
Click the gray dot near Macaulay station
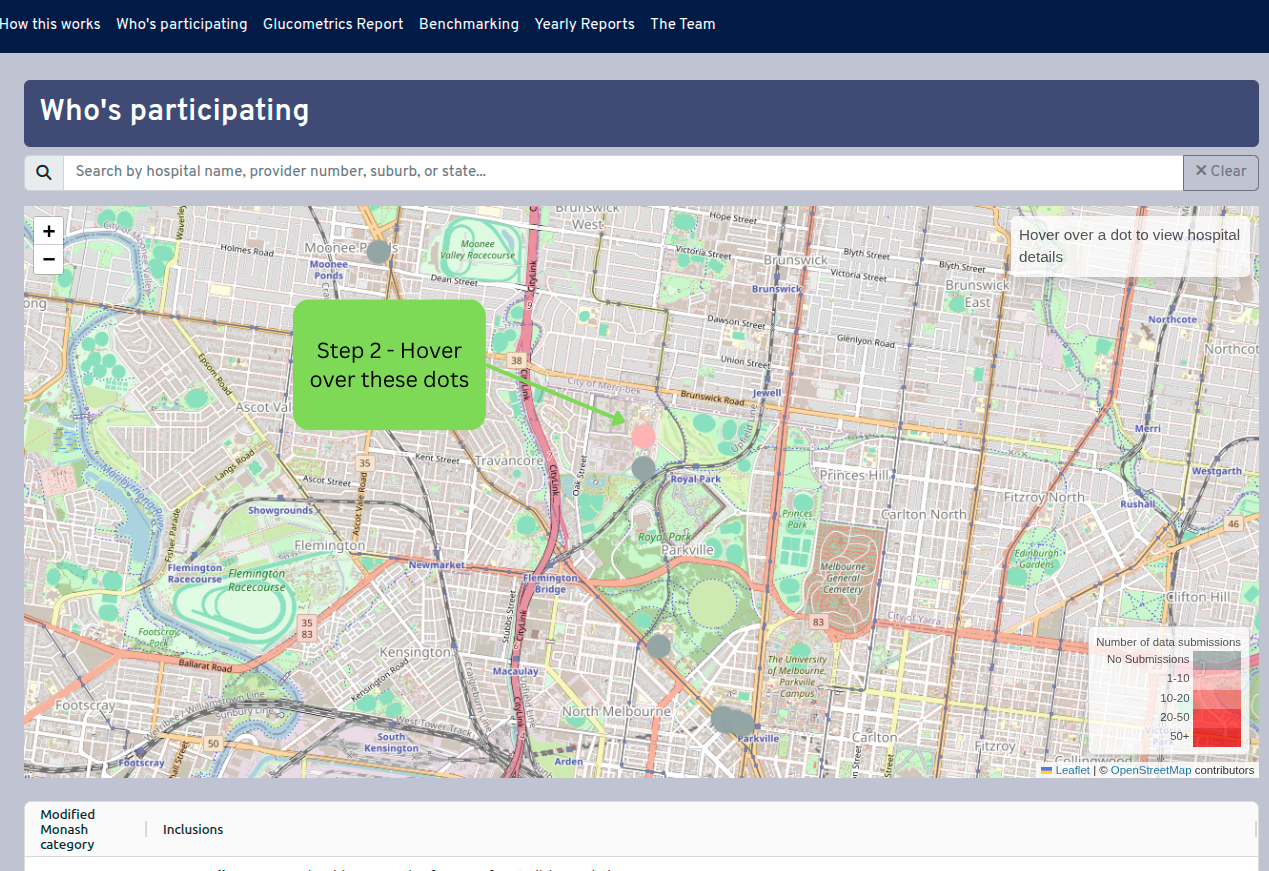[659, 646]
